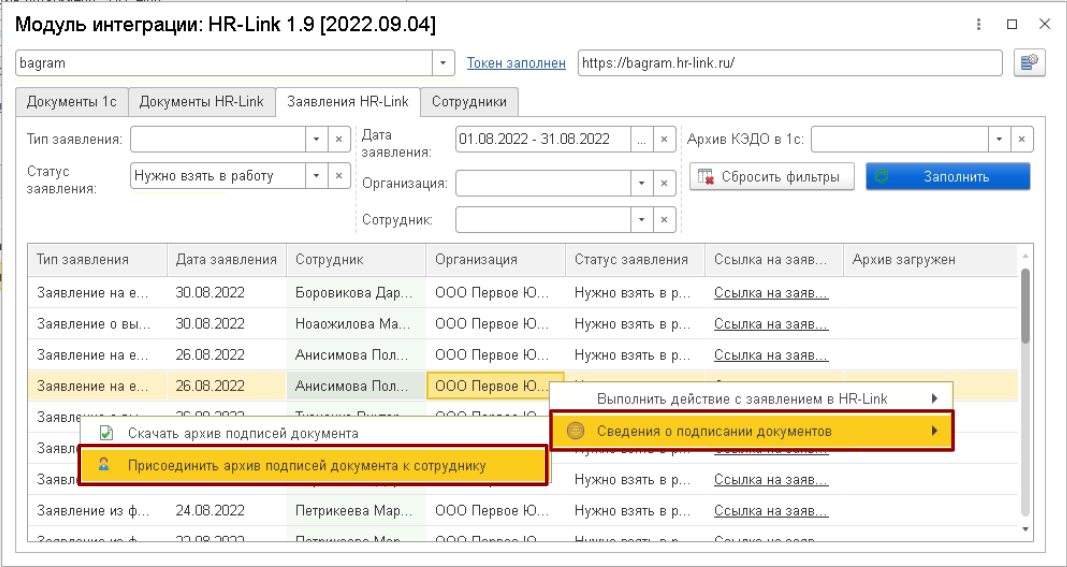Screen dimensions: 1067x567
Task: Clear the Тип заявления filter
Action: pyautogui.click(x=338, y=139)
